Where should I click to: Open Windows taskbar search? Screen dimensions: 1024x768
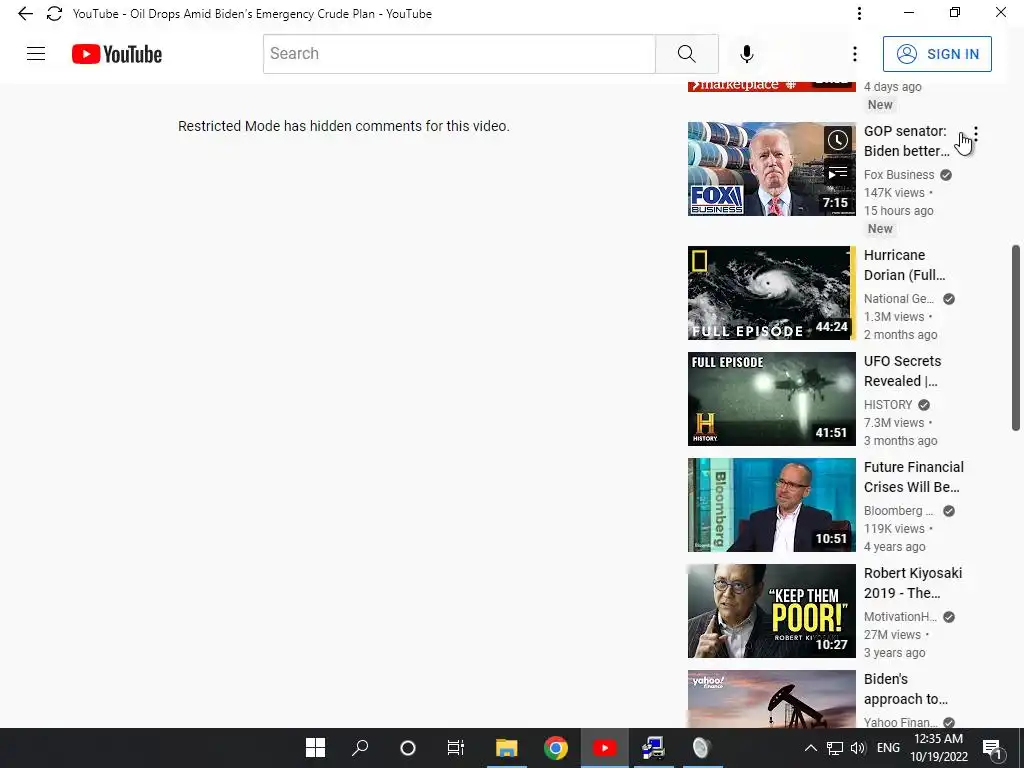click(x=360, y=748)
